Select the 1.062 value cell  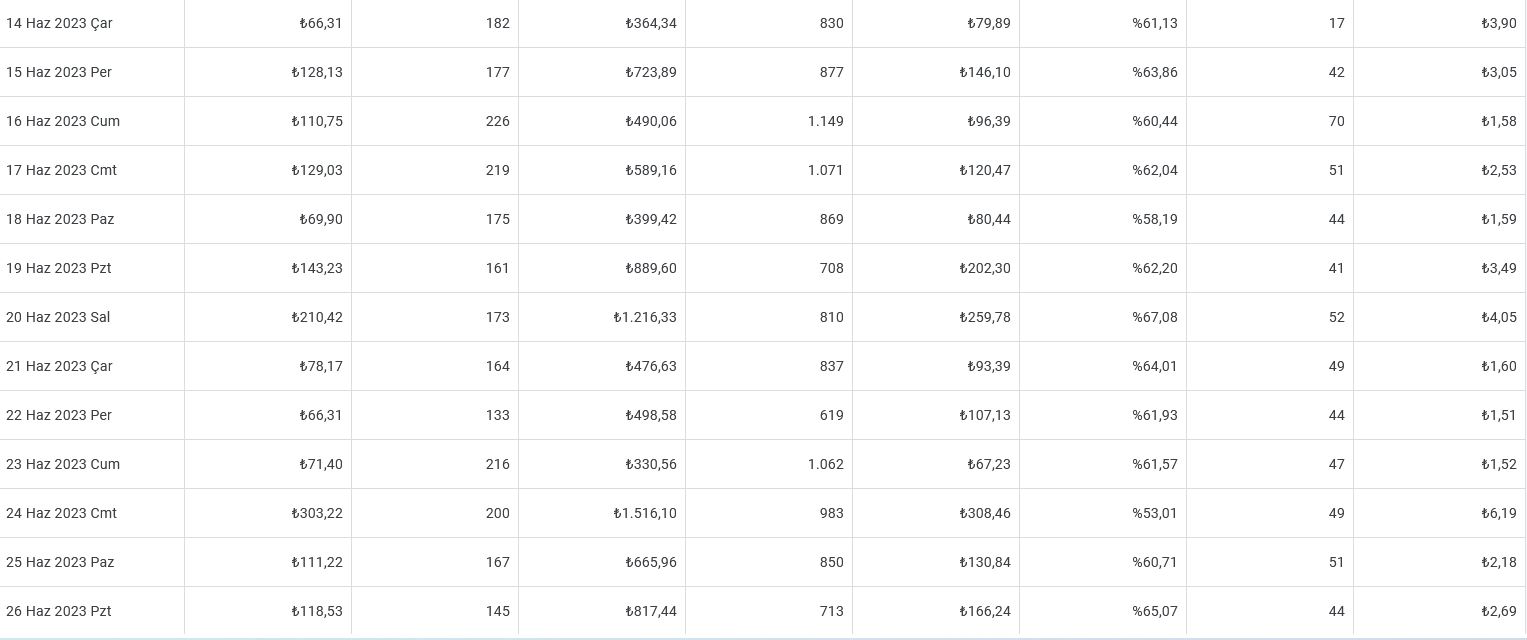[769, 464]
